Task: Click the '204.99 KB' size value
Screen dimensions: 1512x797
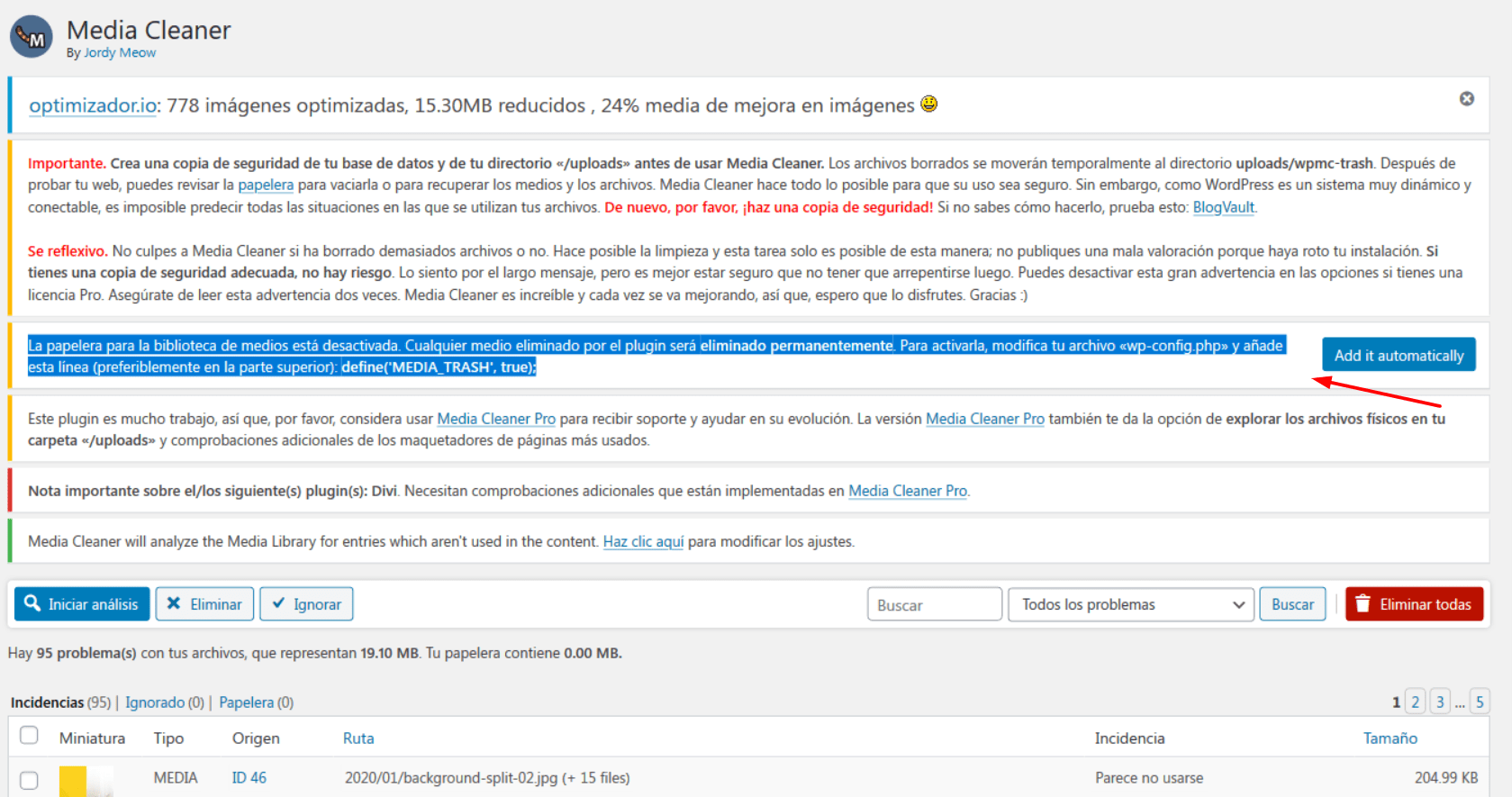Action: (1446, 778)
